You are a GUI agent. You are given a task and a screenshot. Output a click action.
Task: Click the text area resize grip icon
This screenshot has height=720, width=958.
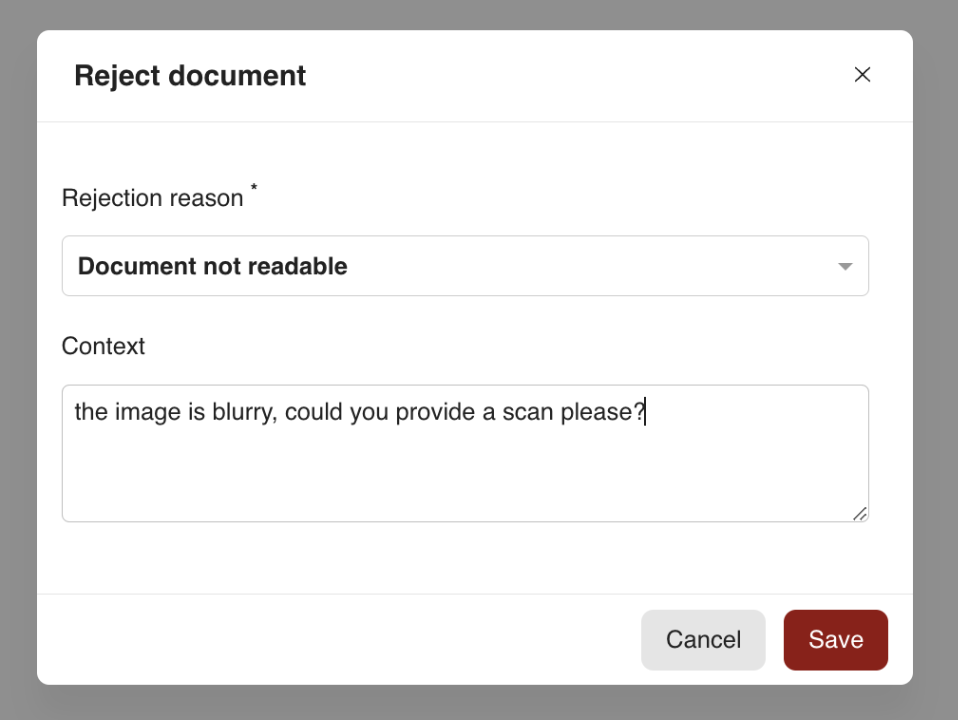point(860,514)
